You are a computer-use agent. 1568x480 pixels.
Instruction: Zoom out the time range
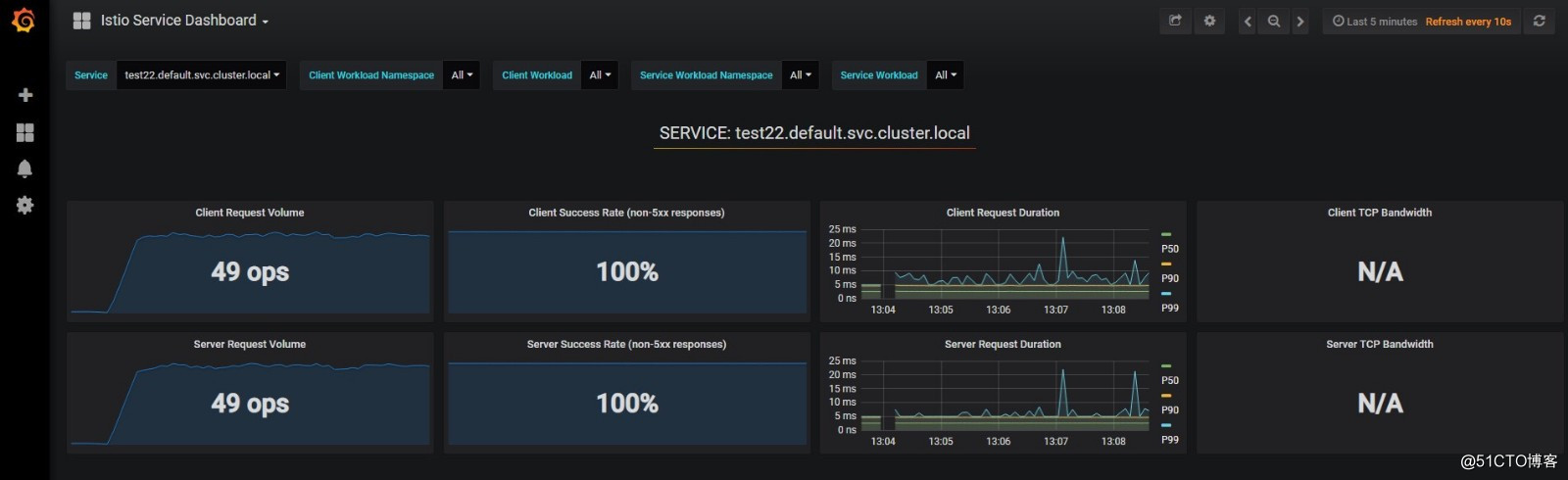pyautogui.click(x=1274, y=22)
